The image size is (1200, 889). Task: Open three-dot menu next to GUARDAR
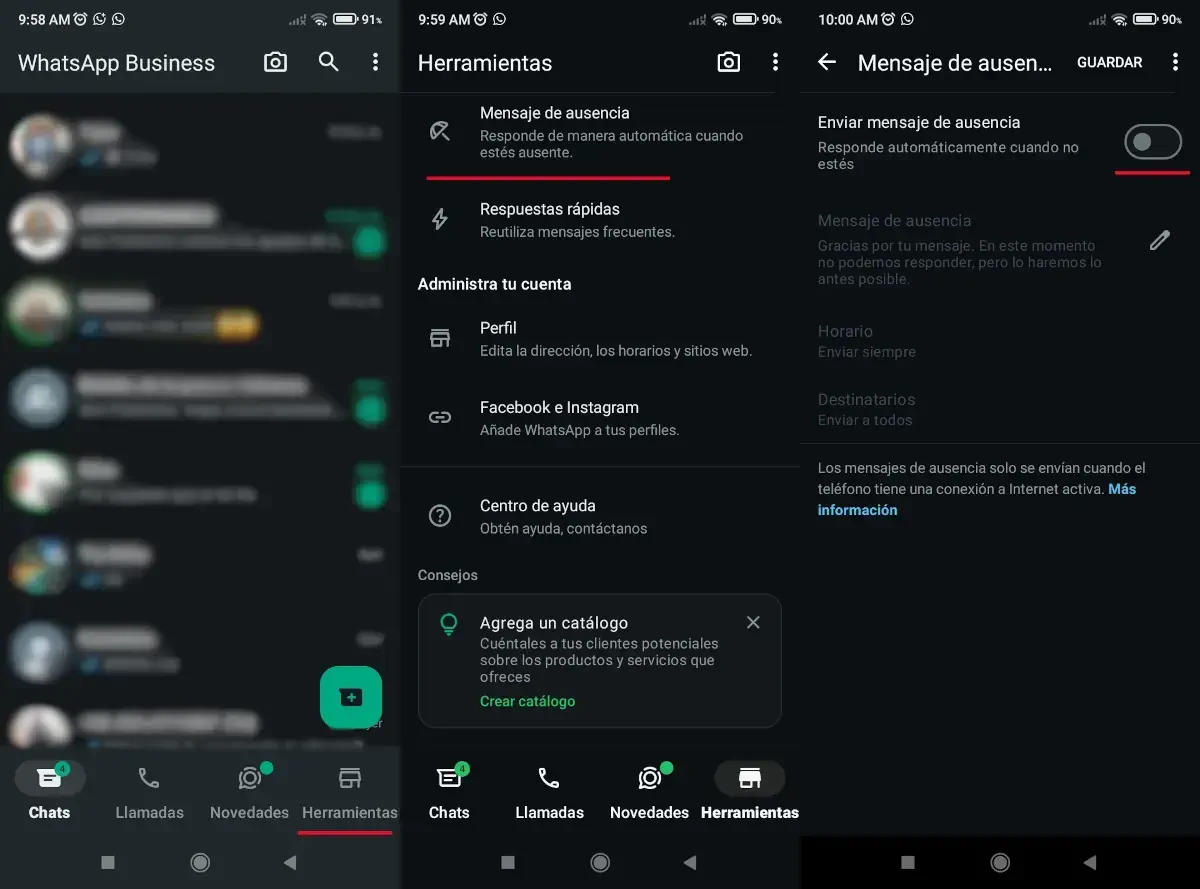[x=1175, y=62]
